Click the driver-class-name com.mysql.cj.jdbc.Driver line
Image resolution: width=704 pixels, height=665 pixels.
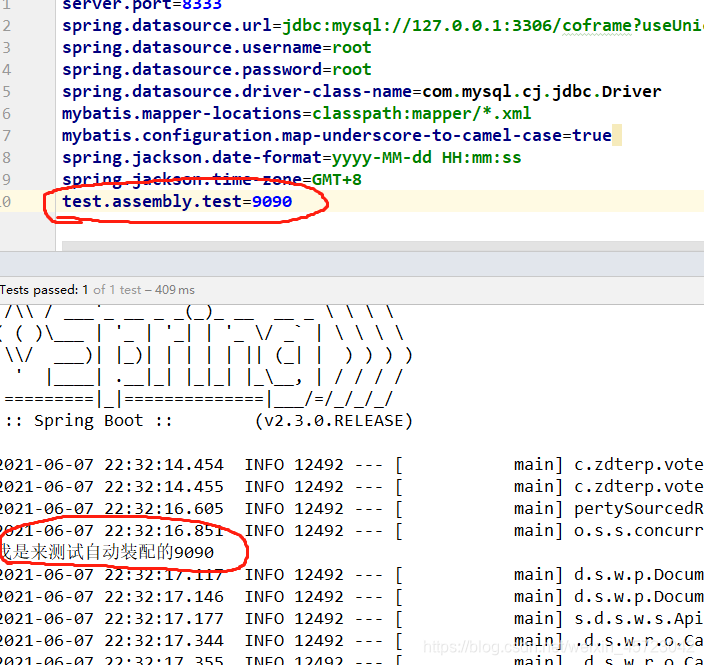pos(361,92)
